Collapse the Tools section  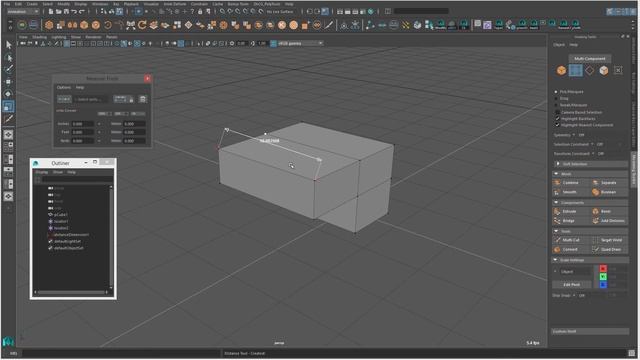point(590,231)
